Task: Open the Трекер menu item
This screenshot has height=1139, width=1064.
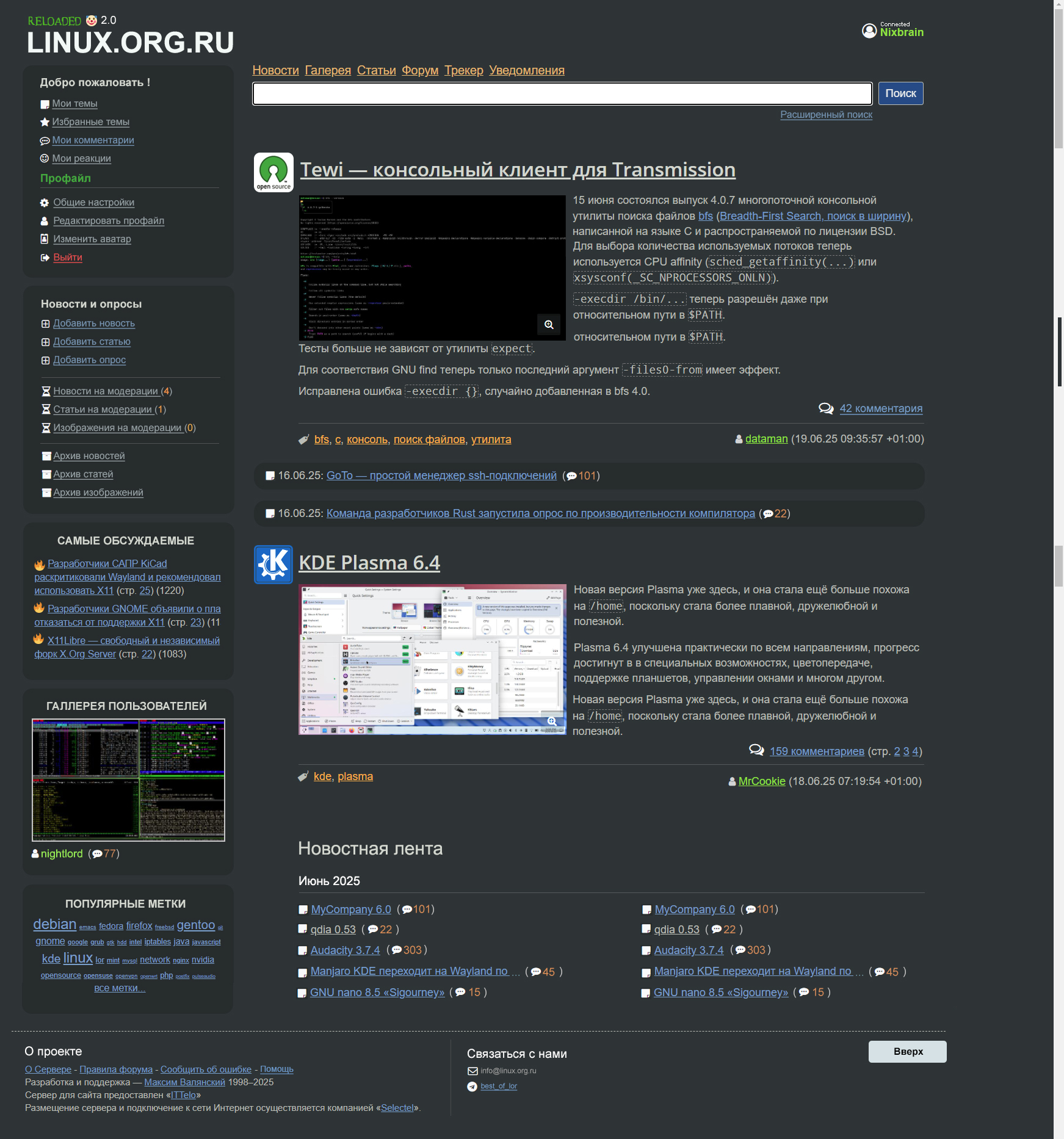Action: pyautogui.click(x=464, y=70)
